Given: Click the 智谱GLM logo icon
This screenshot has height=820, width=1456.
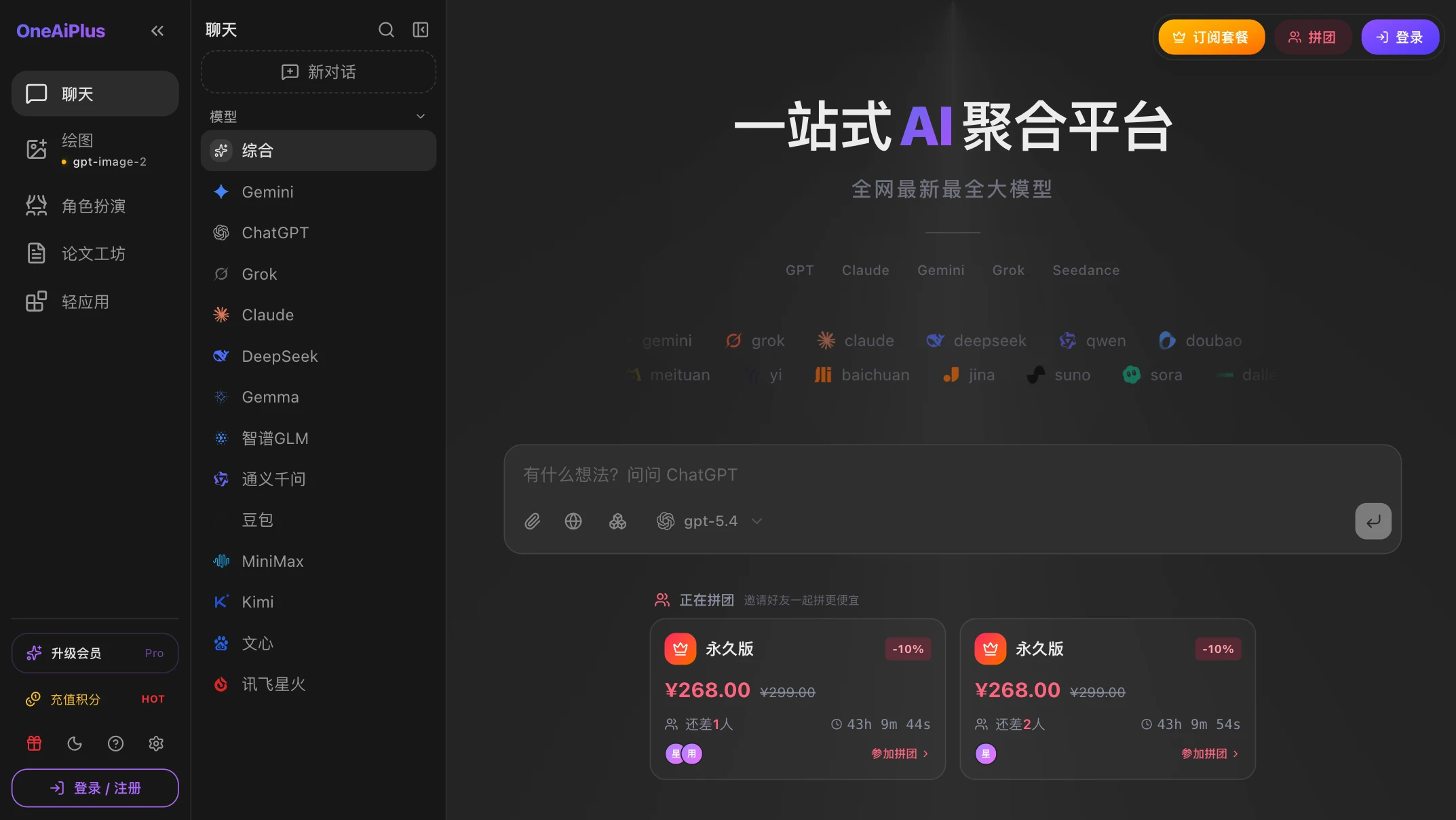Looking at the screenshot, I should pyautogui.click(x=221, y=439).
